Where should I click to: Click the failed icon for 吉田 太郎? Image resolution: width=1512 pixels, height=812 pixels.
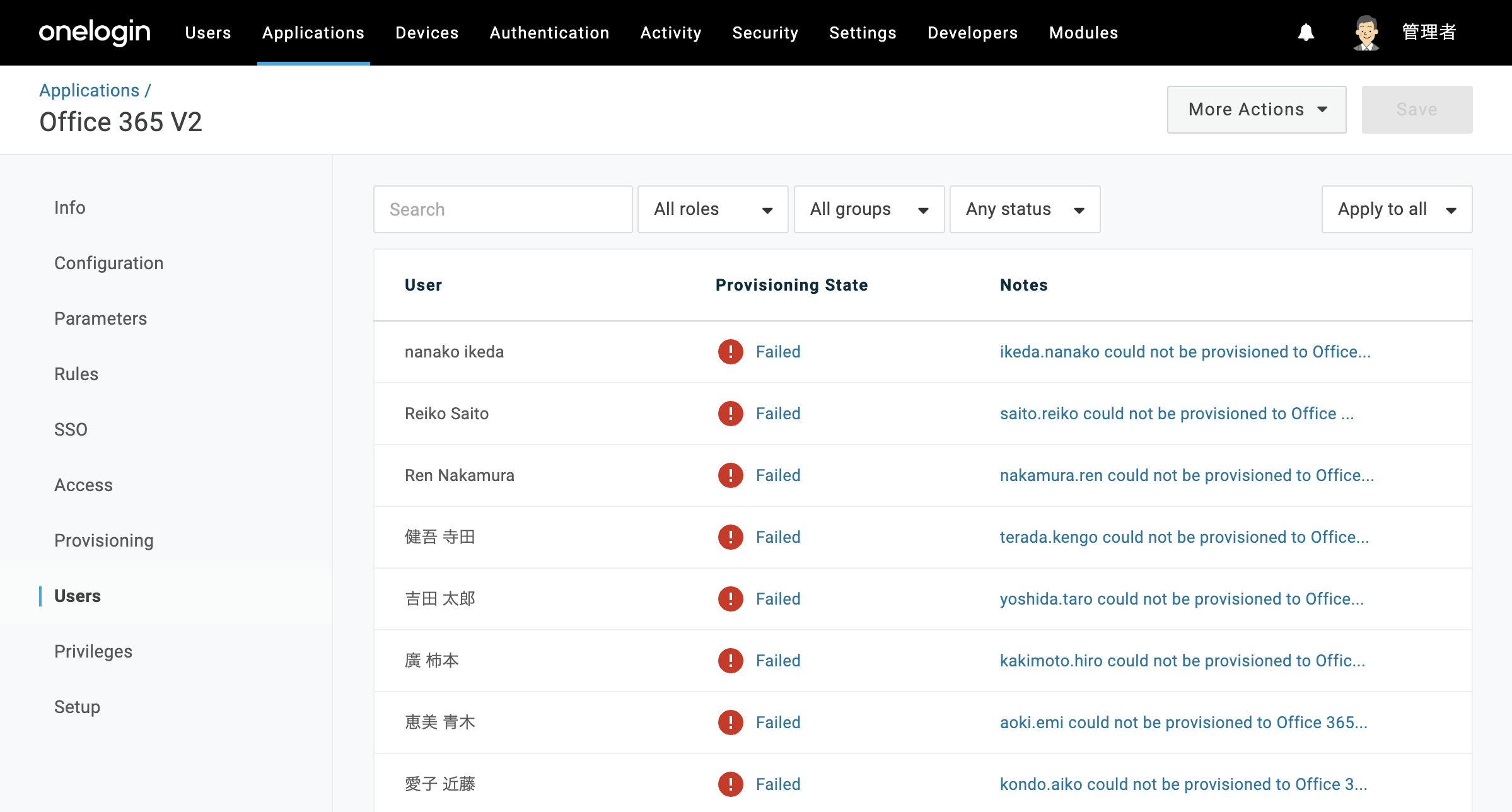point(730,599)
